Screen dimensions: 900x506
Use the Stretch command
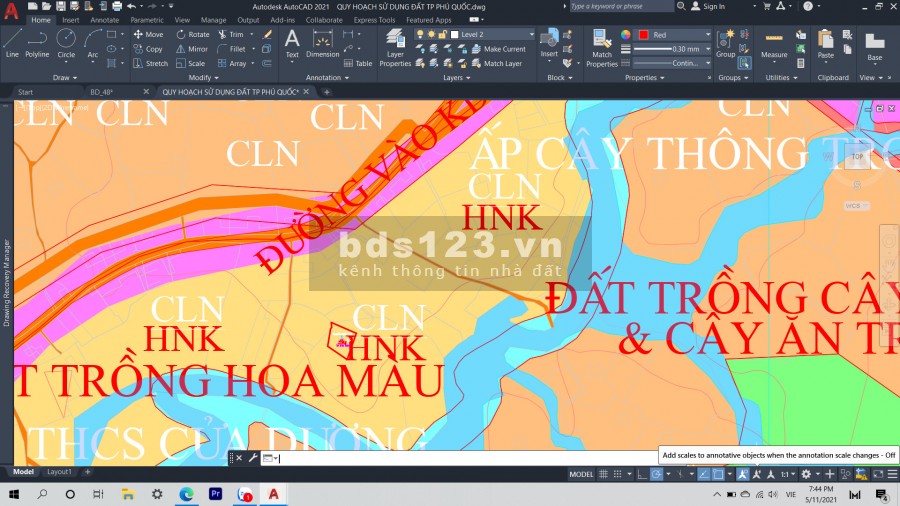(150, 63)
